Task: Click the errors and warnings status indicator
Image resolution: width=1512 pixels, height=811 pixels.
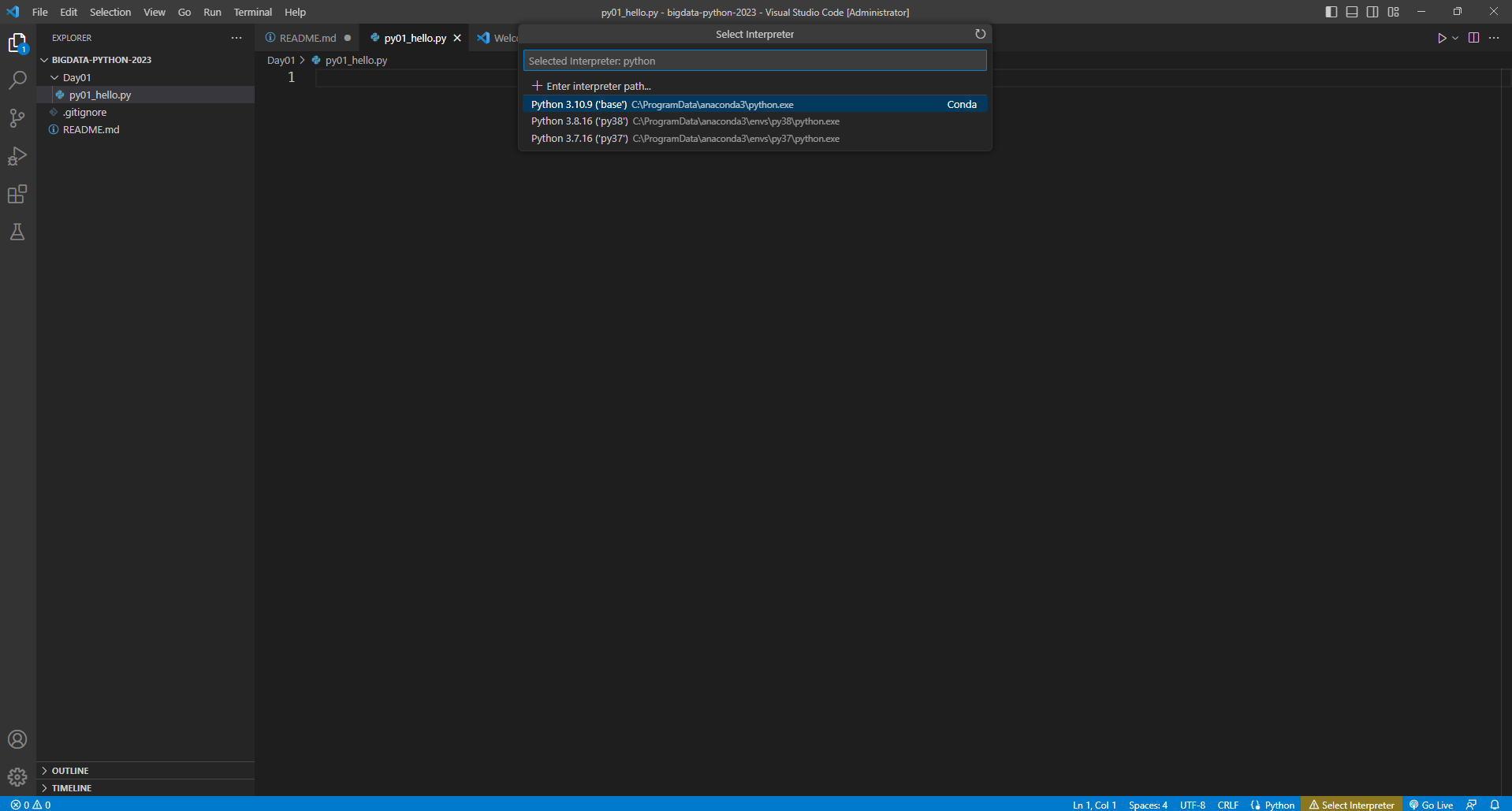Action: 31,805
